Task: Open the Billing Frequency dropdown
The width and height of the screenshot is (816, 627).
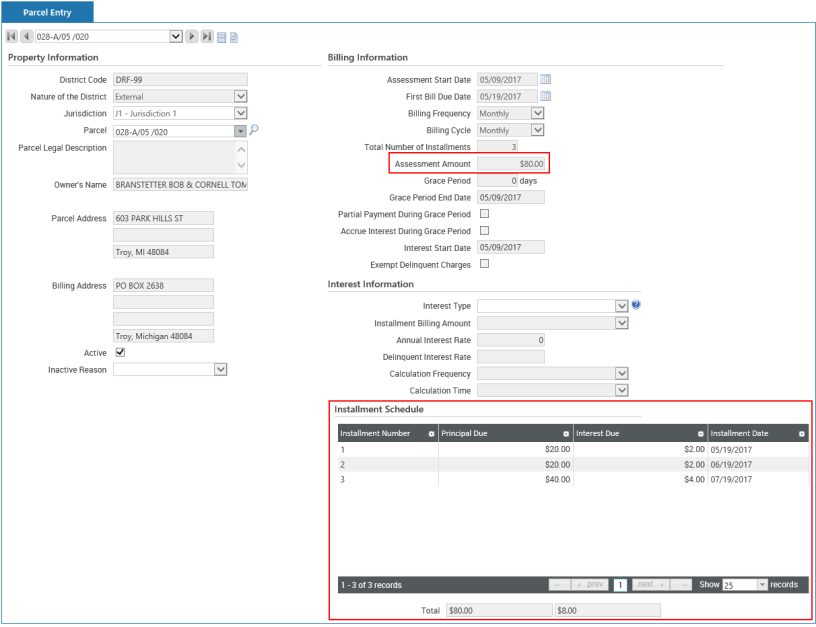Action: (x=538, y=114)
